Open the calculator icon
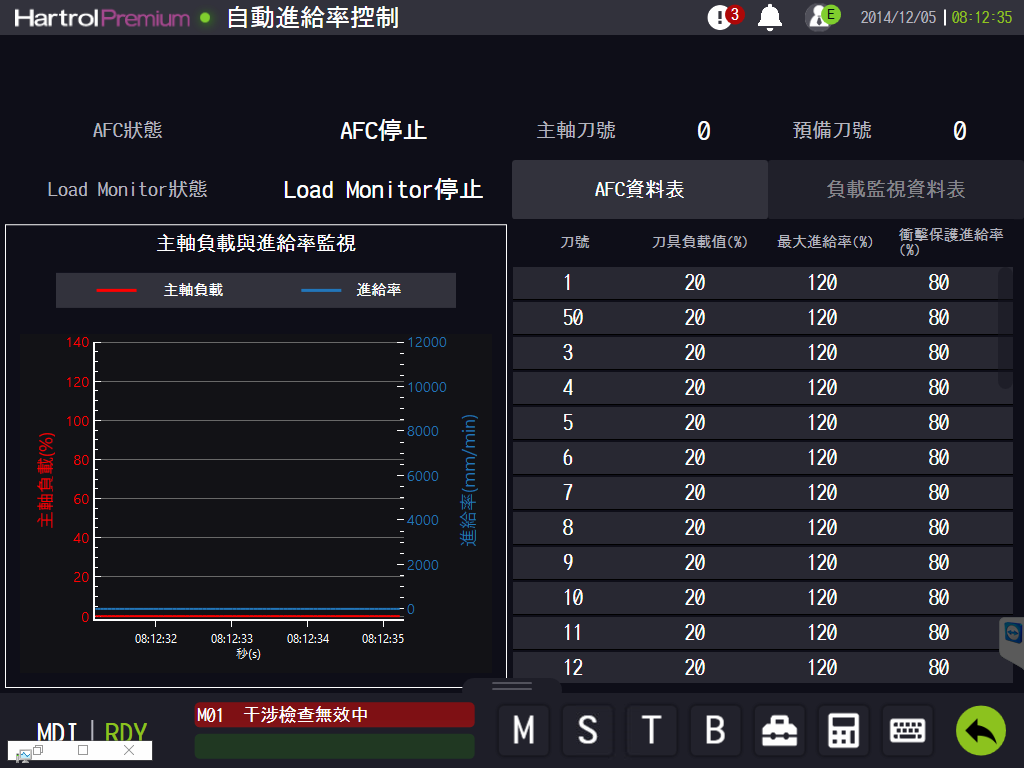The image size is (1024, 768). [843, 729]
